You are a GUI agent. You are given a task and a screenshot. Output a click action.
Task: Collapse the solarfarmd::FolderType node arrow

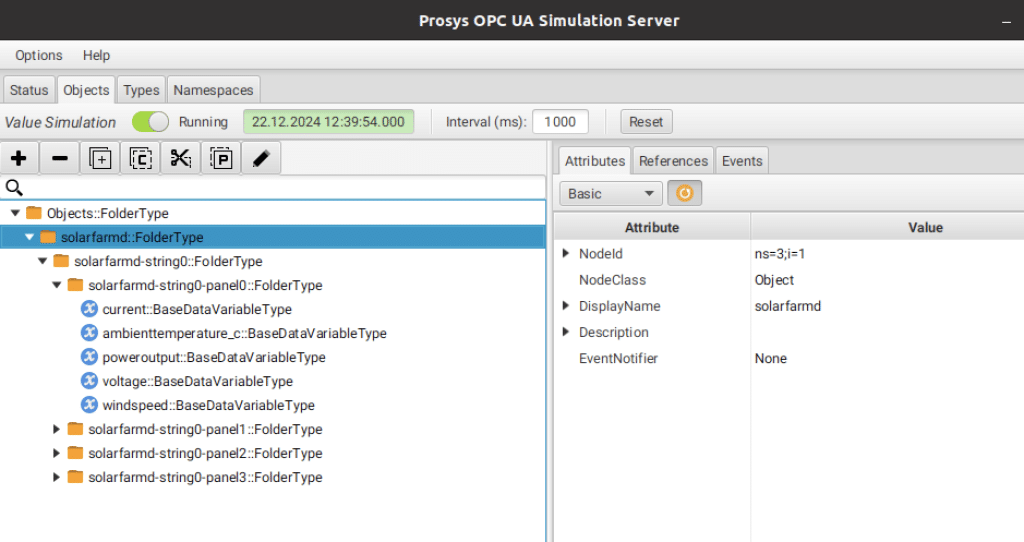pyautogui.click(x=29, y=237)
